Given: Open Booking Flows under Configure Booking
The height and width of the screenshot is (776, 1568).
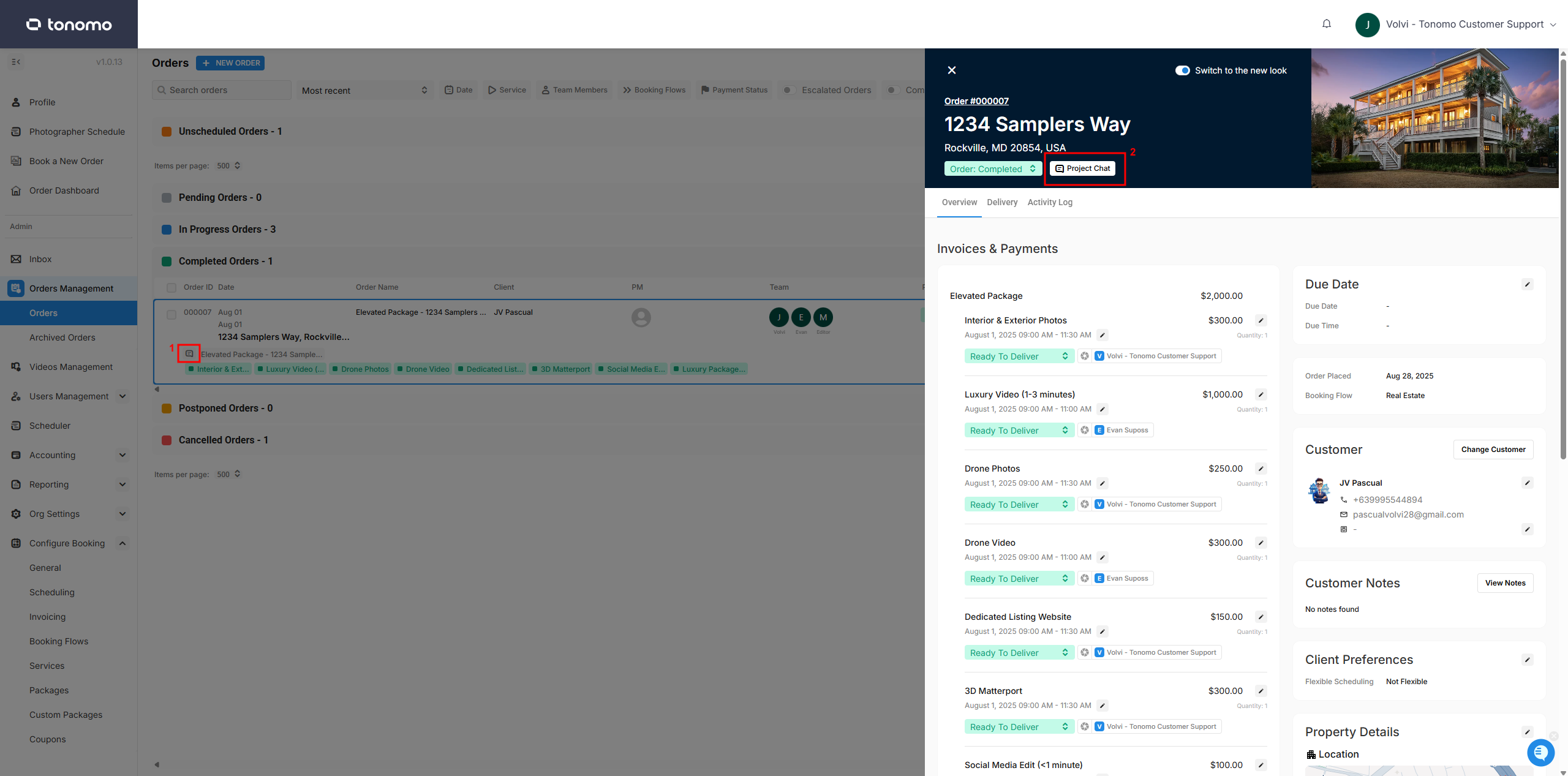Looking at the screenshot, I should coord(59,641).
